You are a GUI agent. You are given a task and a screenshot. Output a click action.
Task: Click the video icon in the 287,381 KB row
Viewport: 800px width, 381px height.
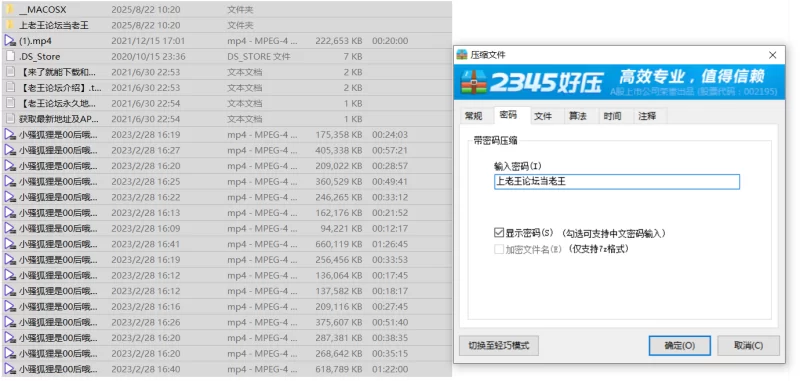click(10, 338)
